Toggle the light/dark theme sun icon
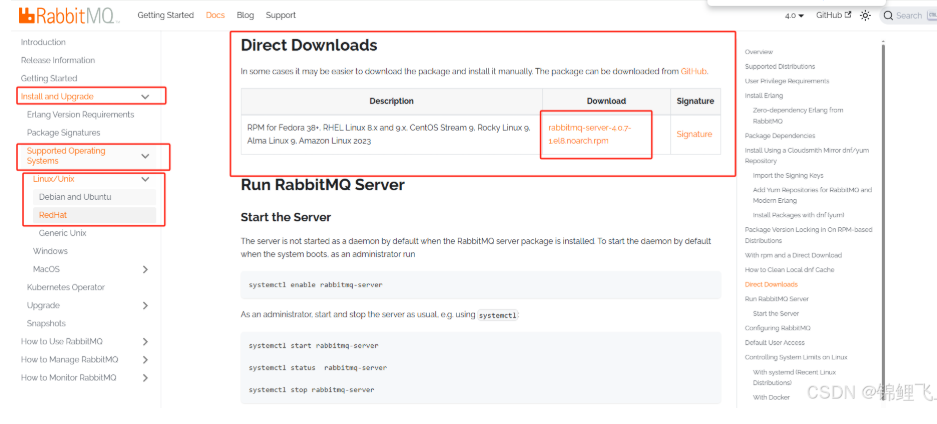The height and width of the screenshot is (424, 937). (865, 16)
